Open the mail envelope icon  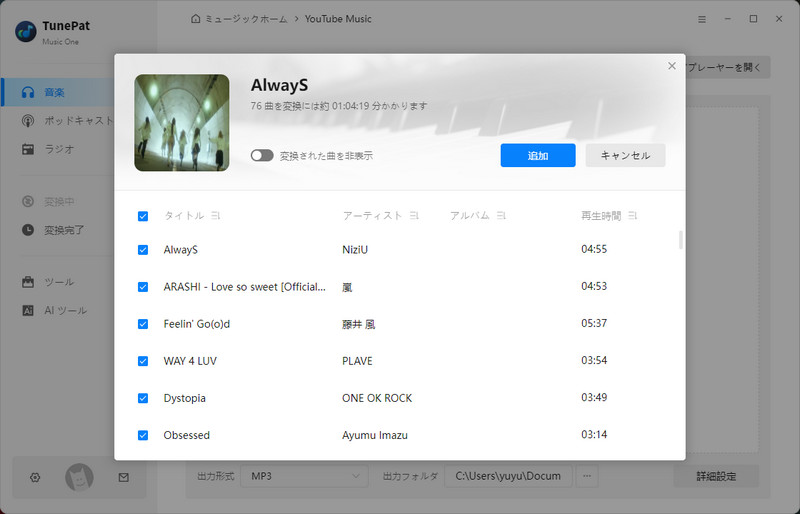[123, 477]
